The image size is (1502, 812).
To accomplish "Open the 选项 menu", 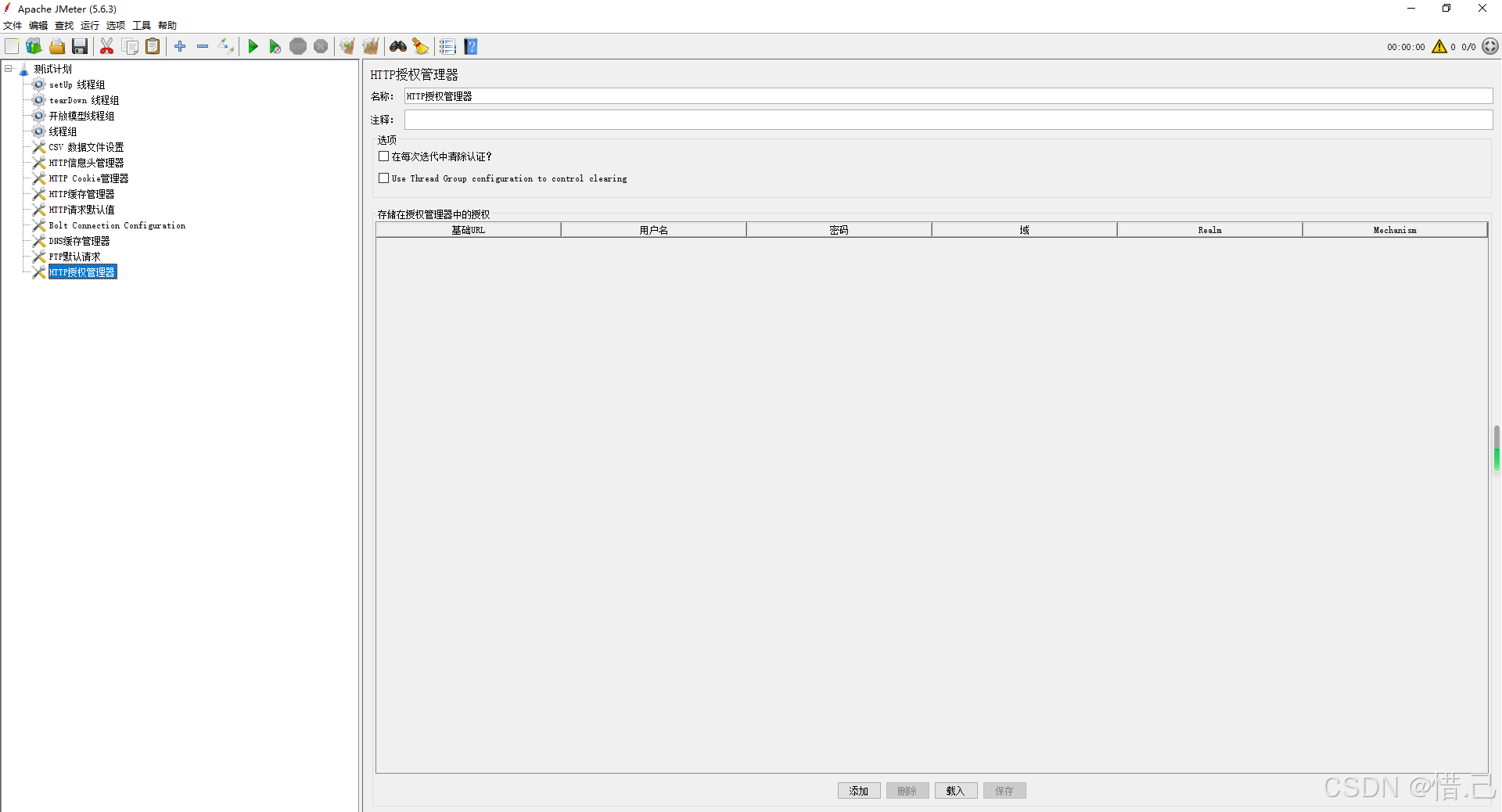I will click(x=116, y=26).
